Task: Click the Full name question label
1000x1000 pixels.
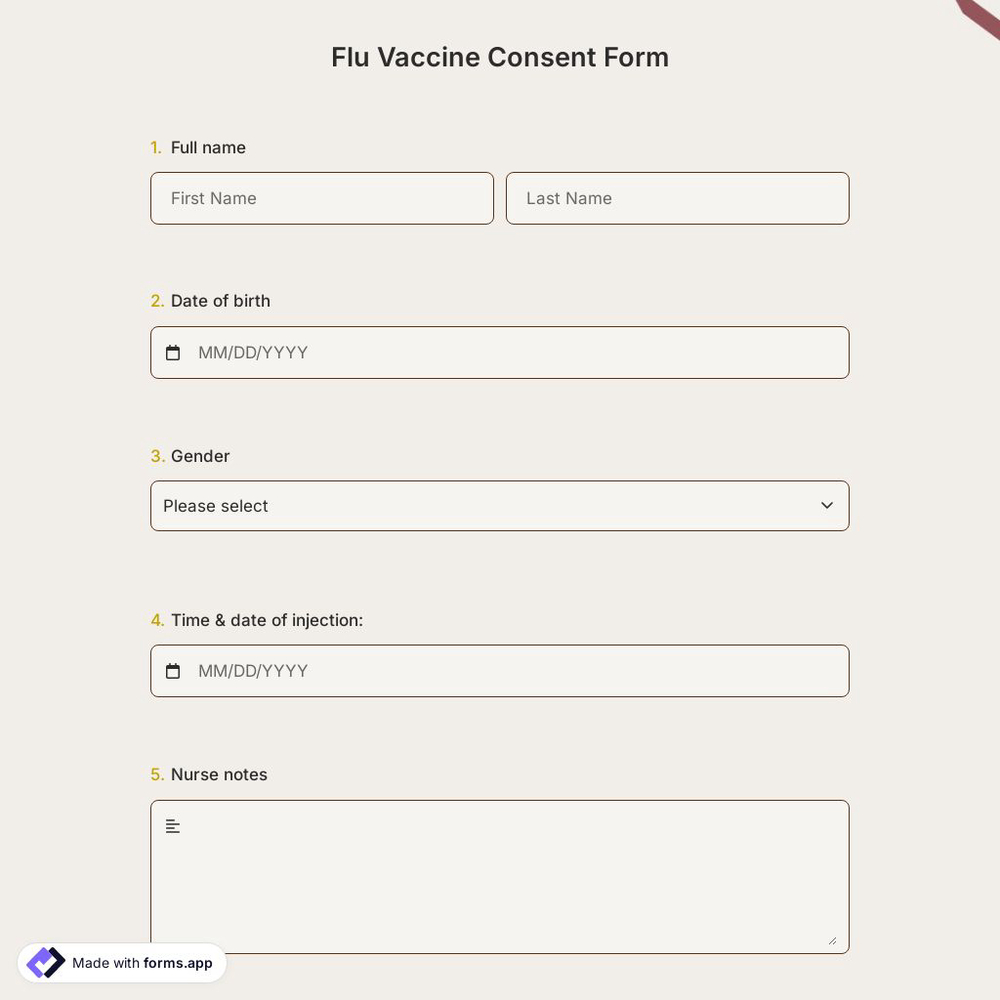Action: point(207,147)
